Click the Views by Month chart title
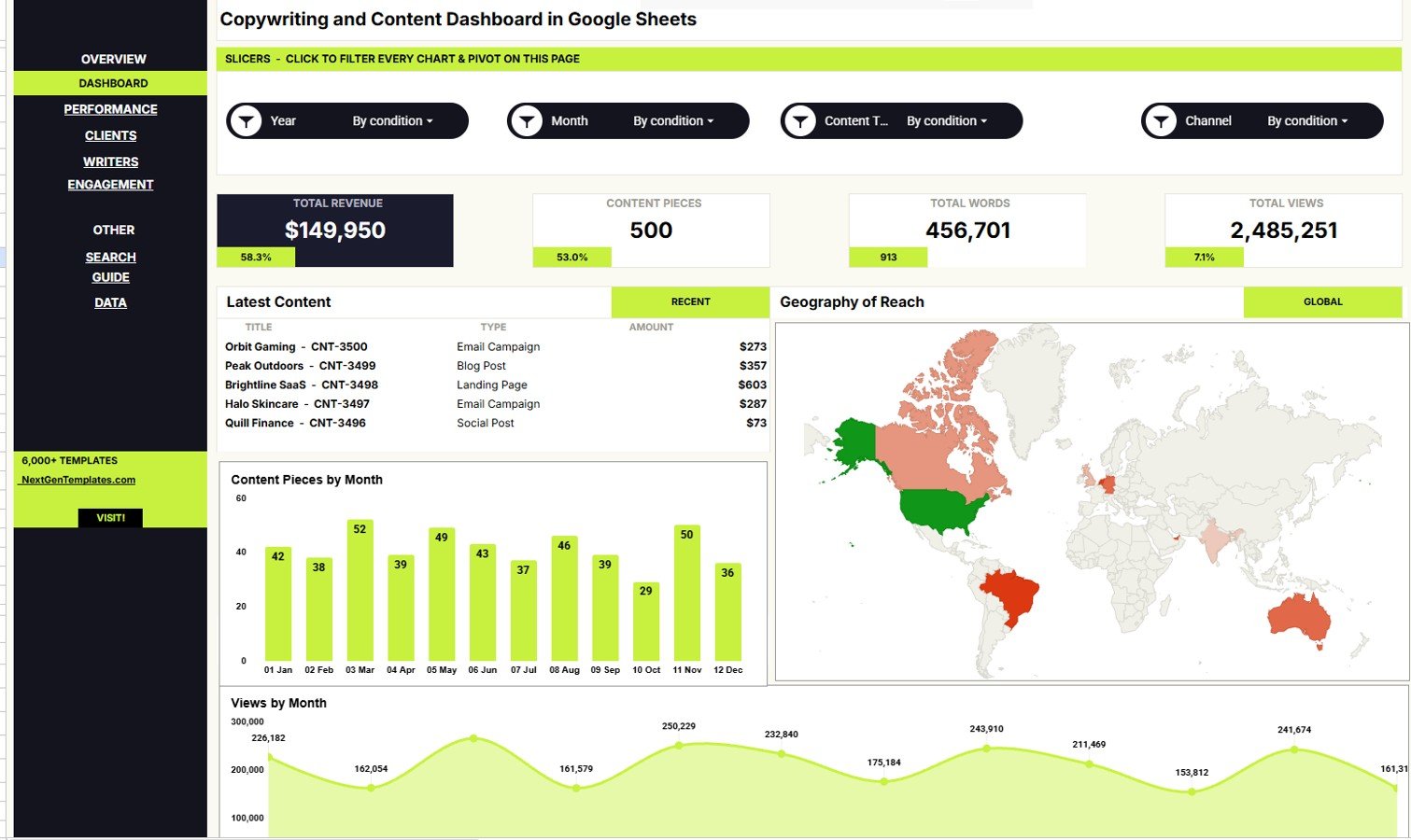The height and width of the screenshot is (840, 1411). [x=278, y=703]
